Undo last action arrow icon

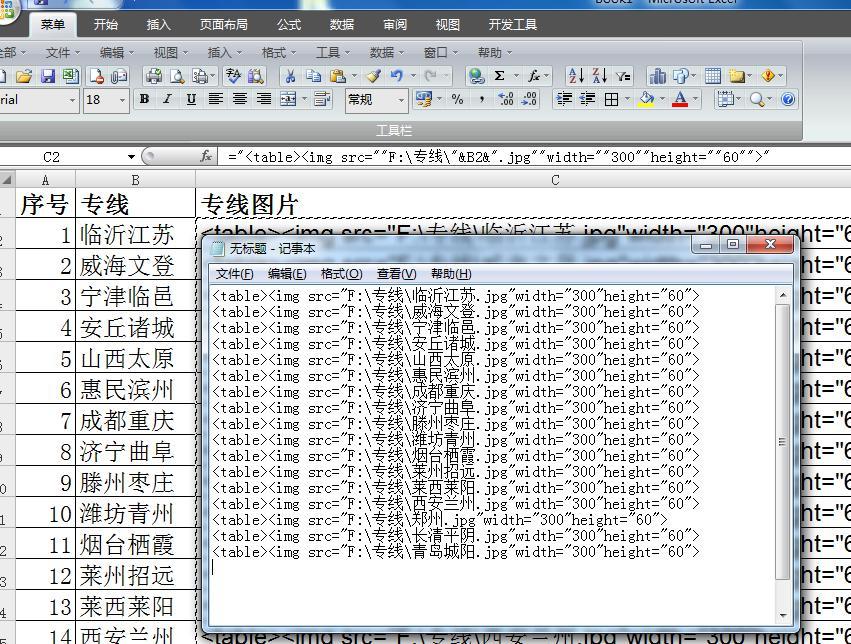(397, 76)
